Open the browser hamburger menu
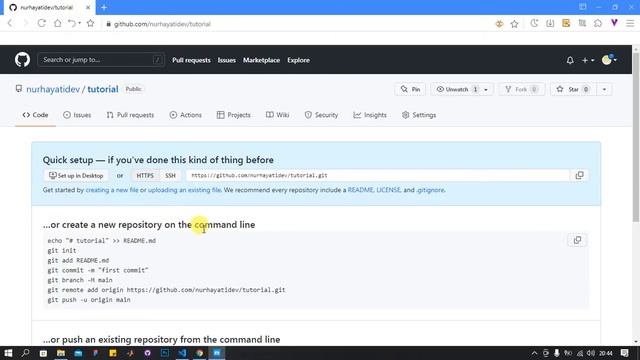 pyautogui.click(x=630, y=24)
